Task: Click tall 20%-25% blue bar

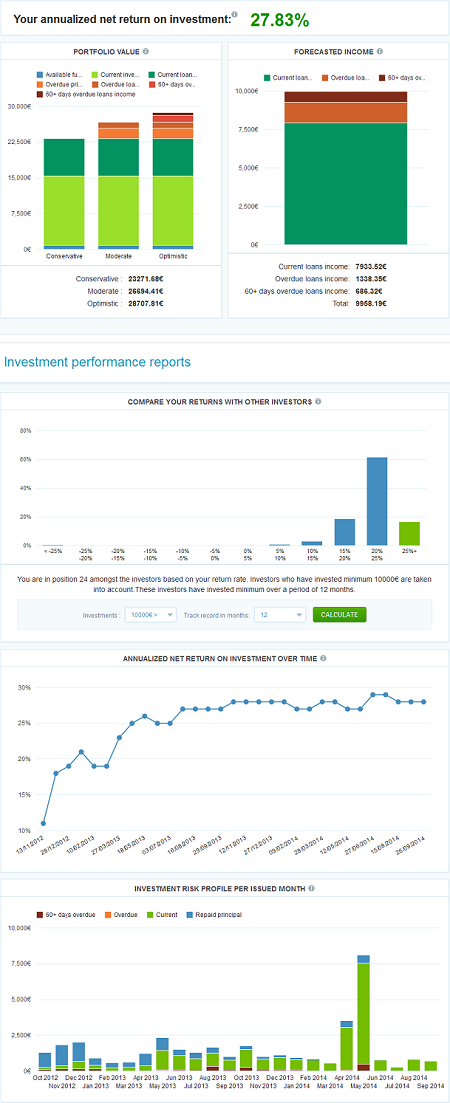Action: pyautogui.click(x=378, y=501)
